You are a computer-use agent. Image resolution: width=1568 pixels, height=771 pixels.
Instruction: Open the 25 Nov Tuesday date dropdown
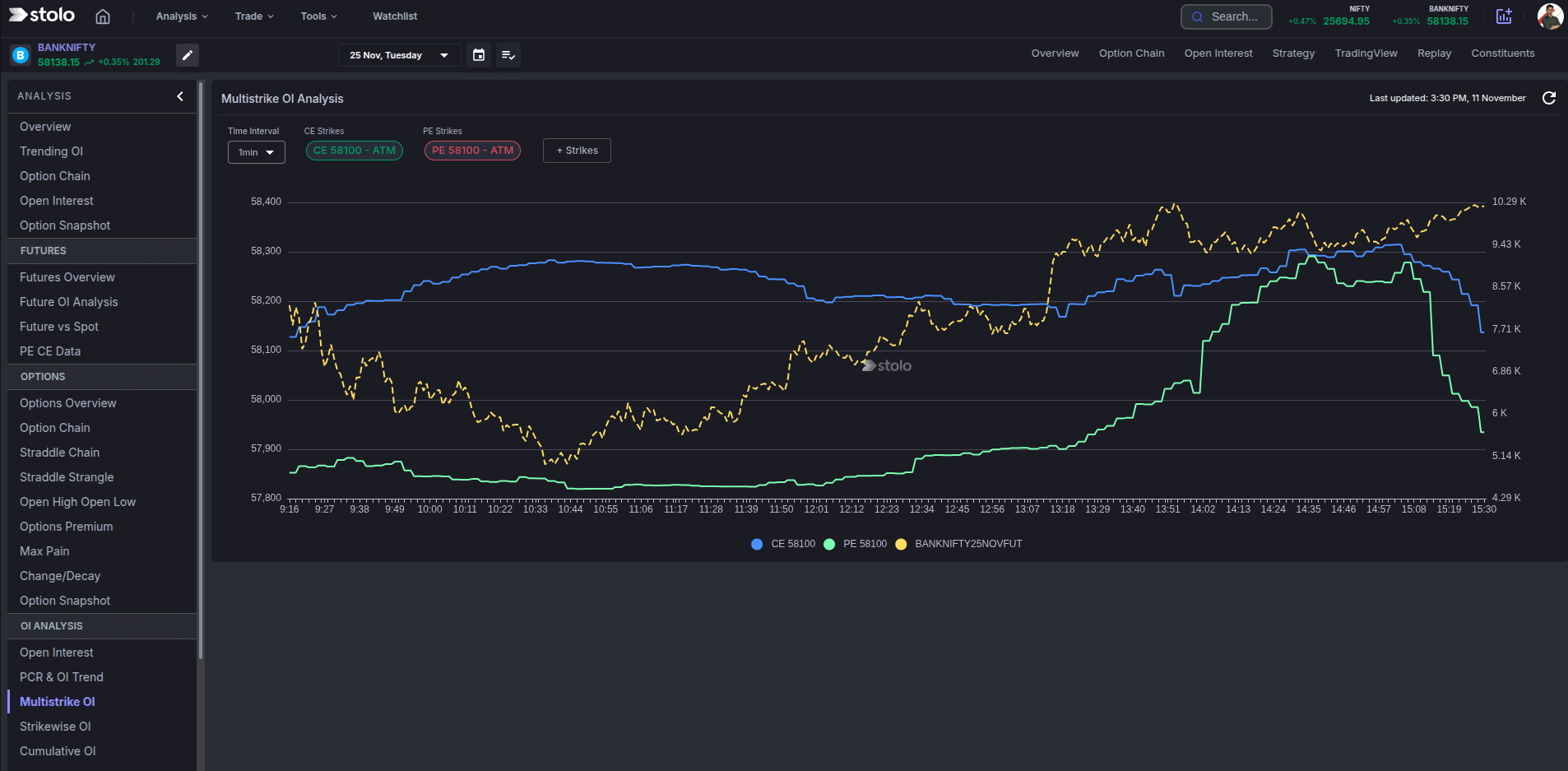click(398, 55)
